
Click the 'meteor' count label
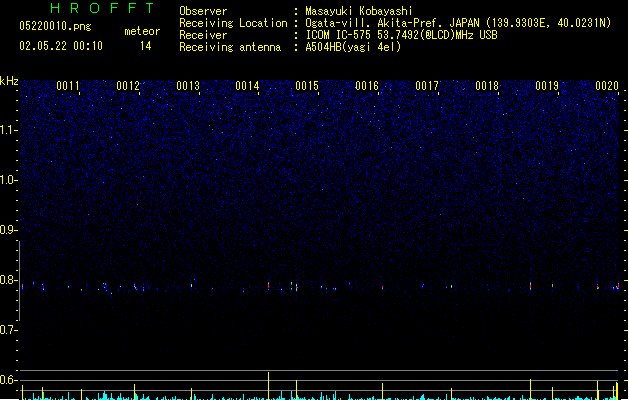pos(142,31)
